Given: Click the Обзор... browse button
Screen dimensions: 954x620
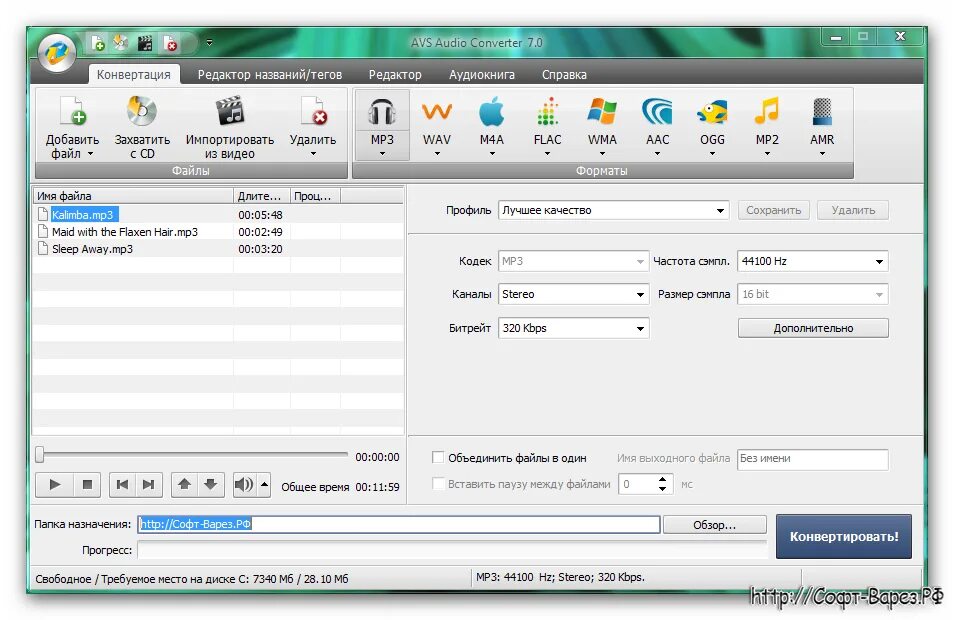Looking at the screenshot, I should pyautogui.click(x=714, y=524).
